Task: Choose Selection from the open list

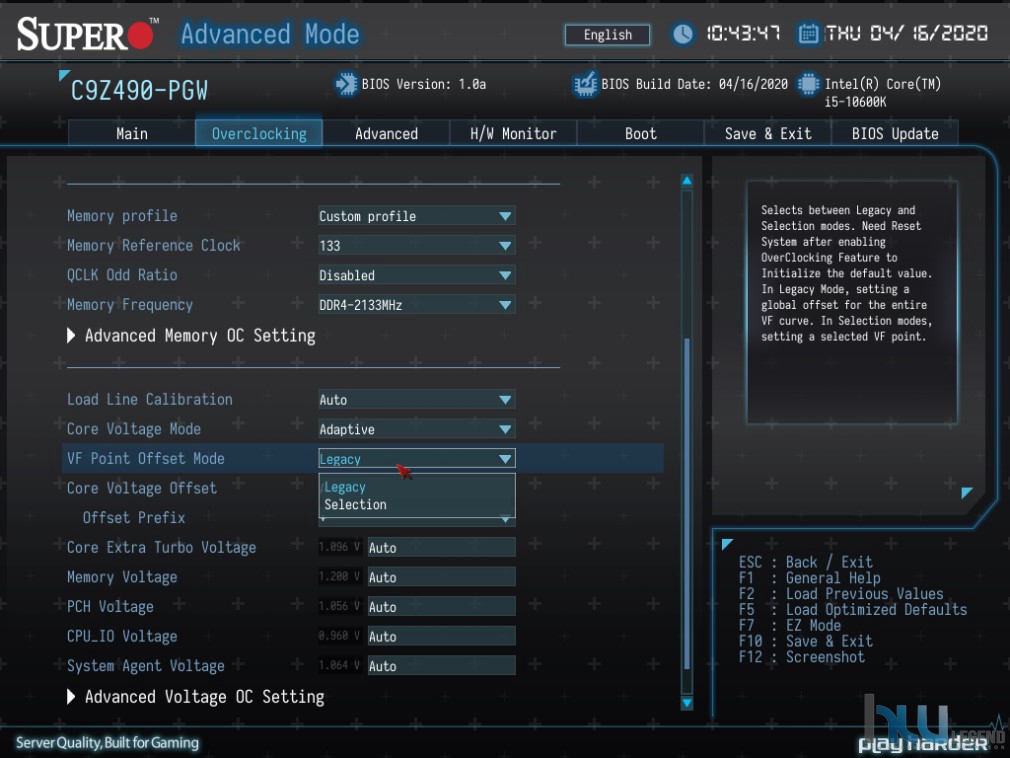Action: [x=355, y=505]
